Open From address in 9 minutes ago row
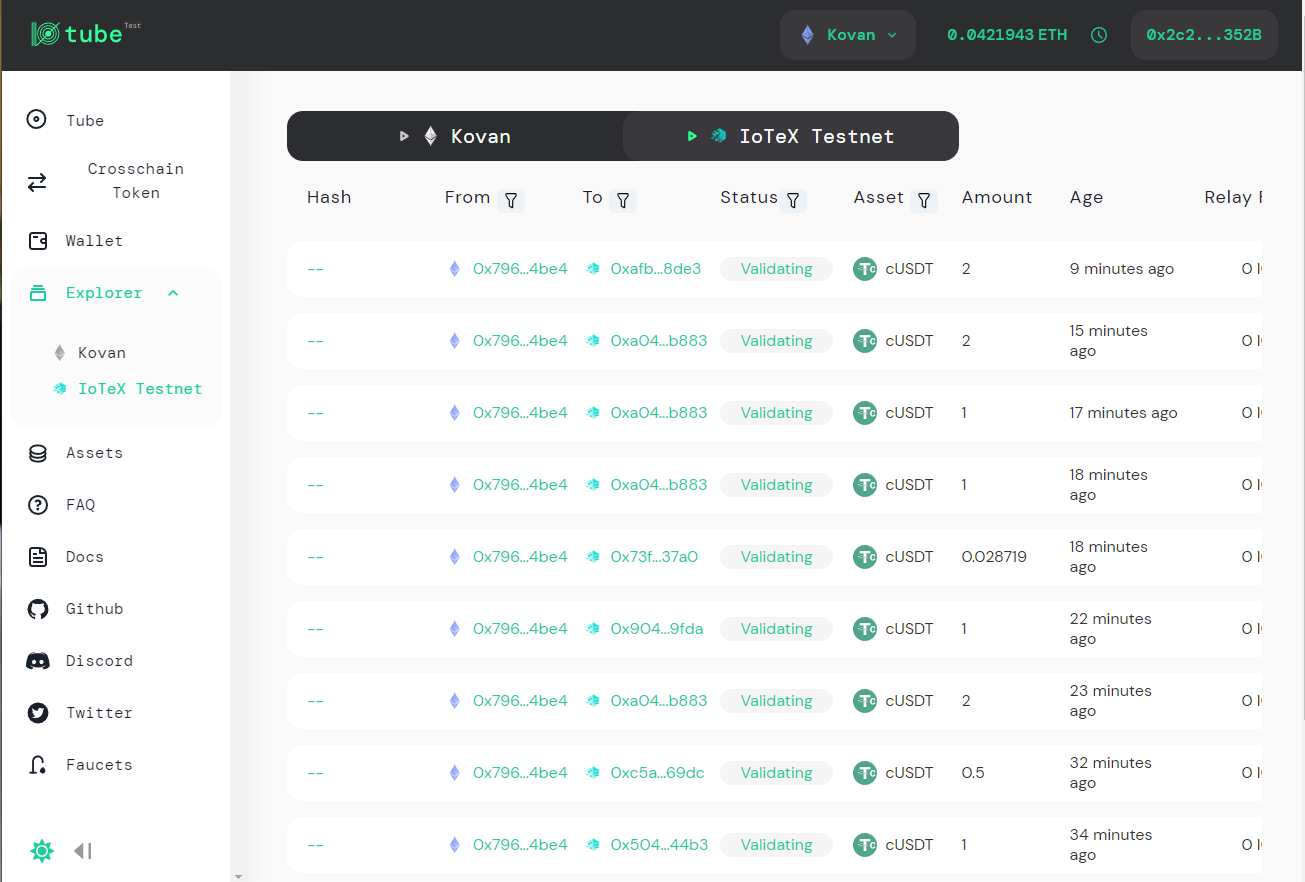The image size is (1305, 882). click(x=520, y=269)
